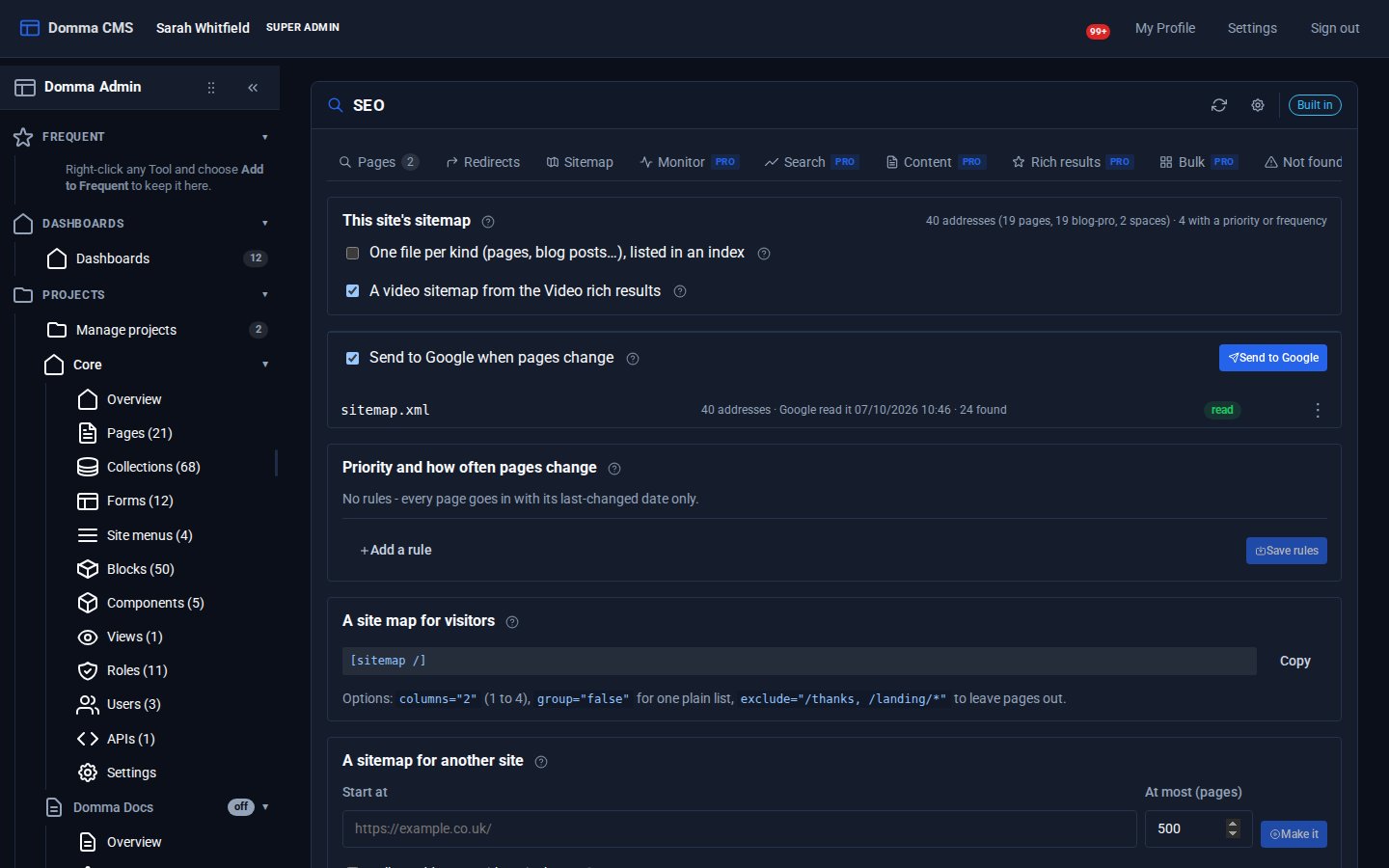Click help icon next to A sitemap for another site

pos(541,762)
